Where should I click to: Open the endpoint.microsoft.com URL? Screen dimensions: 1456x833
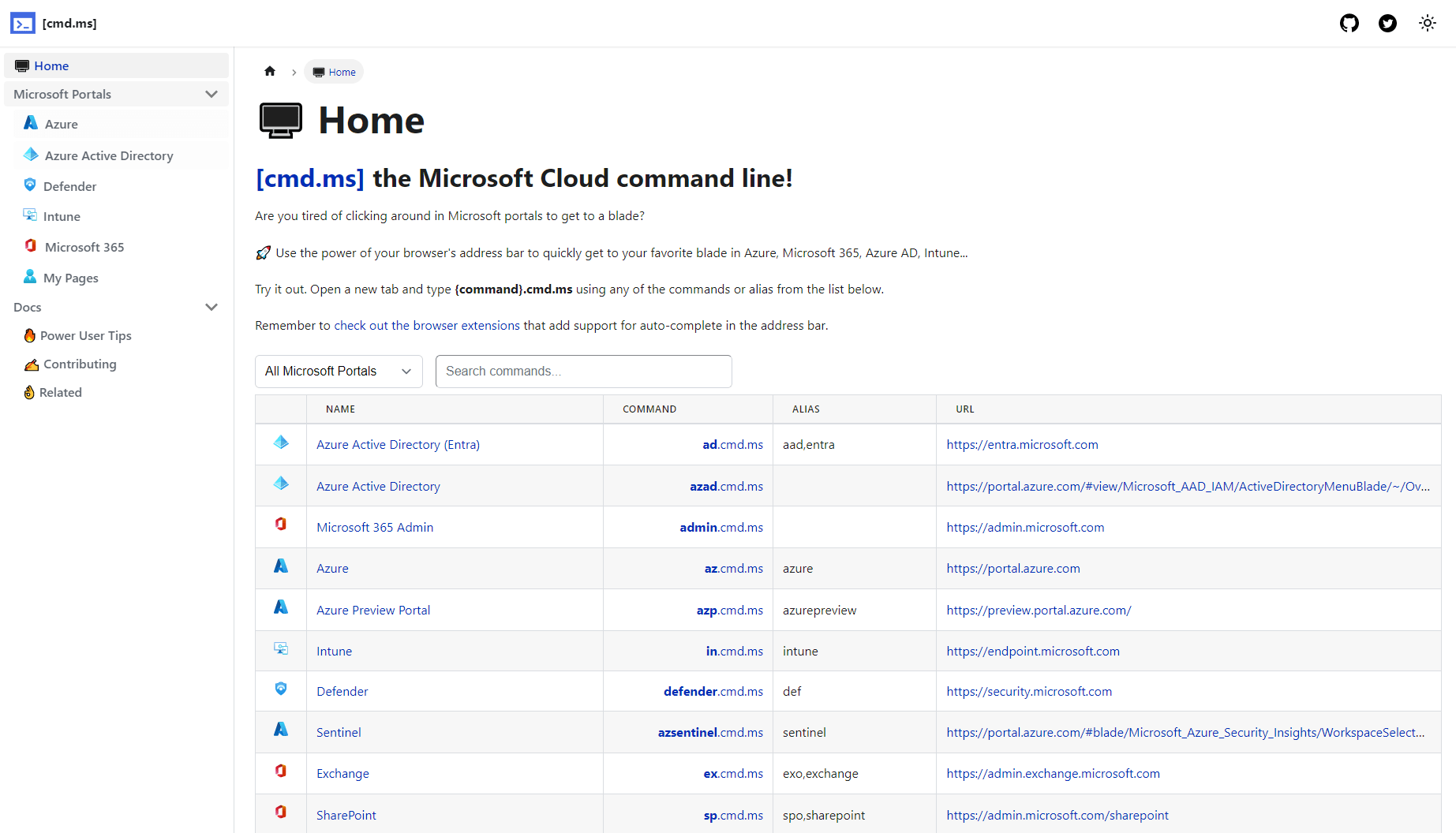pos(1033,652)
